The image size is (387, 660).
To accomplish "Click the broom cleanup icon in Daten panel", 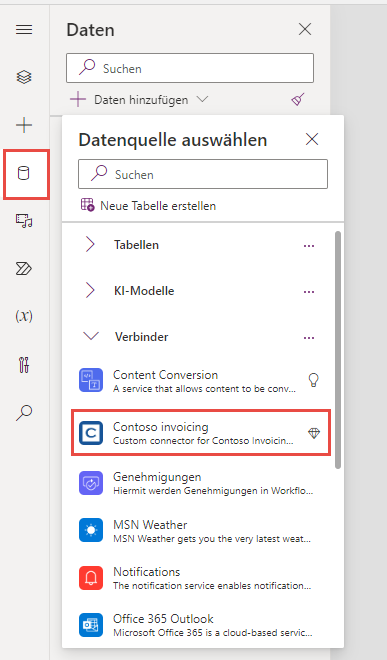I will 298,100.
